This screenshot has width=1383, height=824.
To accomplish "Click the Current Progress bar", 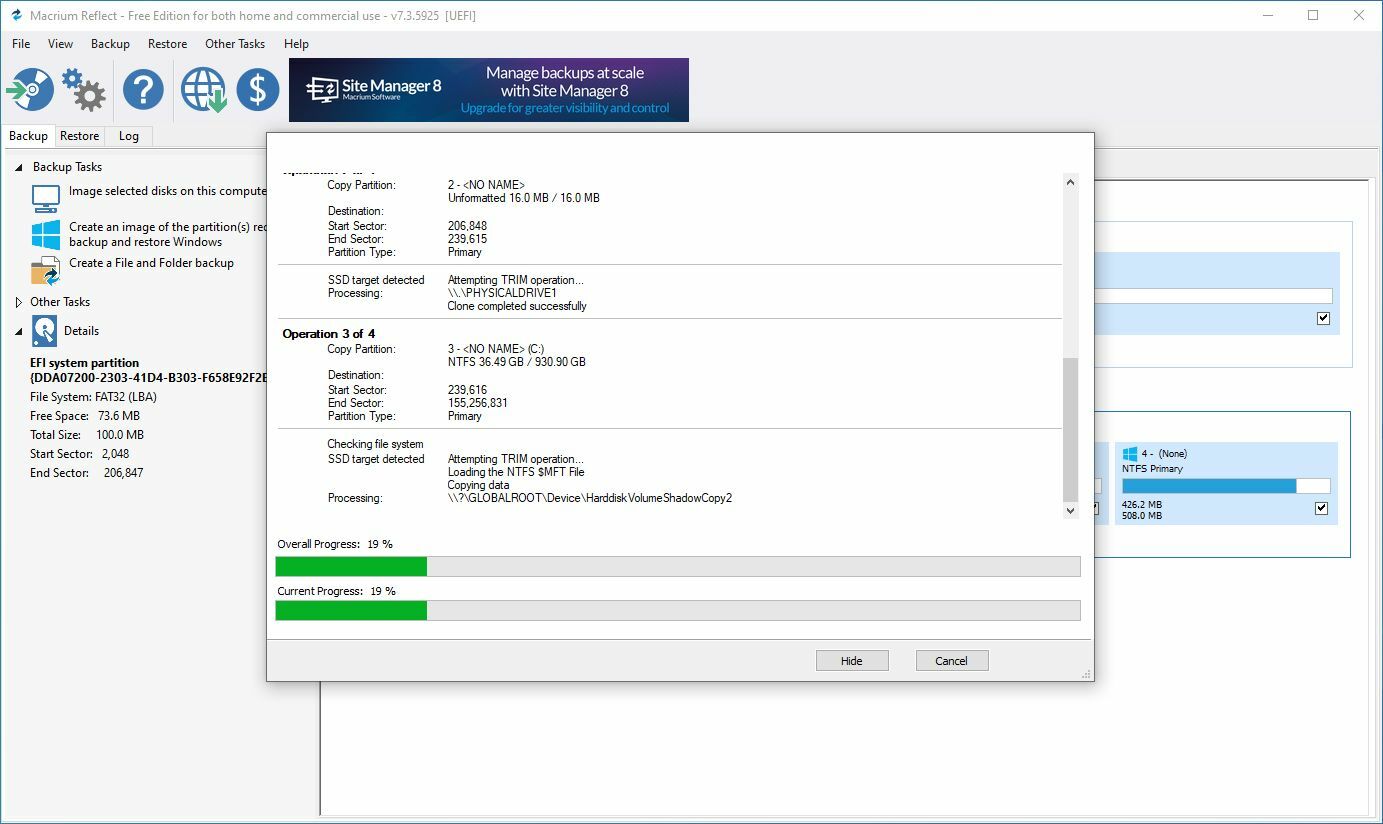I will point(678,610).
